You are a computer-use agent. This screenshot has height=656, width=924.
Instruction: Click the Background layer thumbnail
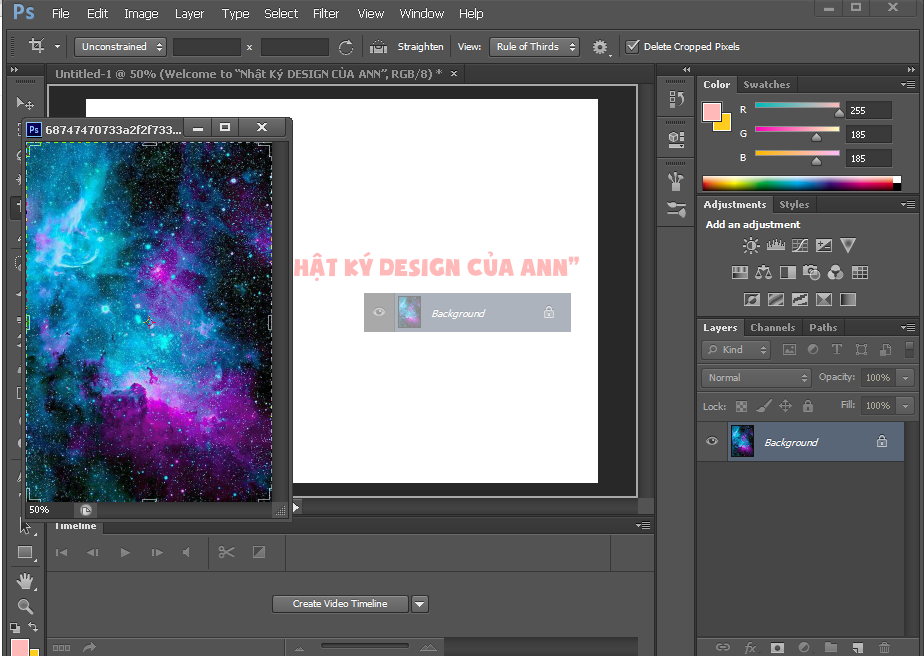point(742,441)
